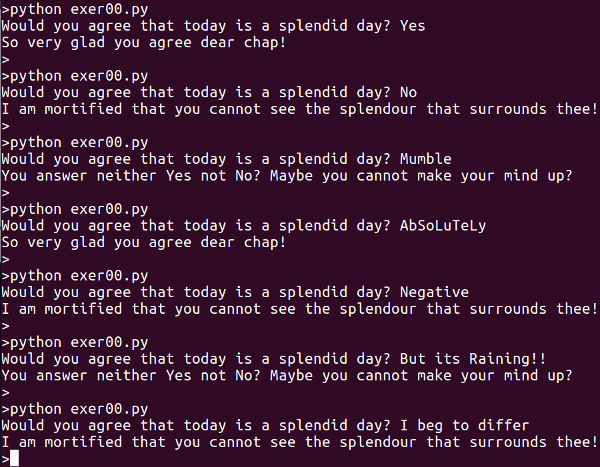Click the last 'I am mortified' output line

pos(299,442)
